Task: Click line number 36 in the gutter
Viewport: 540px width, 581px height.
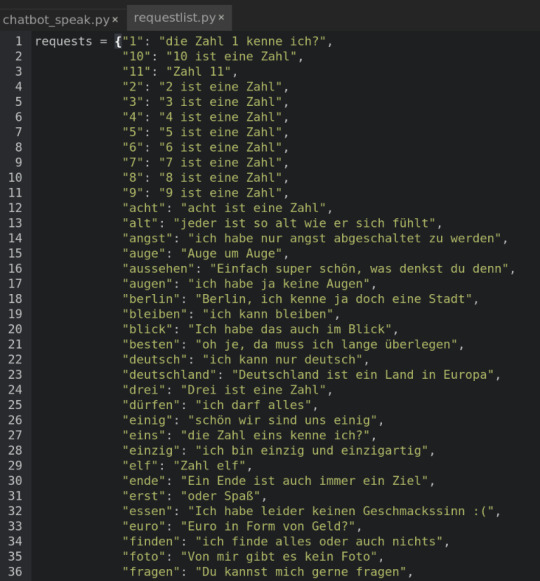Action: tap(15, 572)
